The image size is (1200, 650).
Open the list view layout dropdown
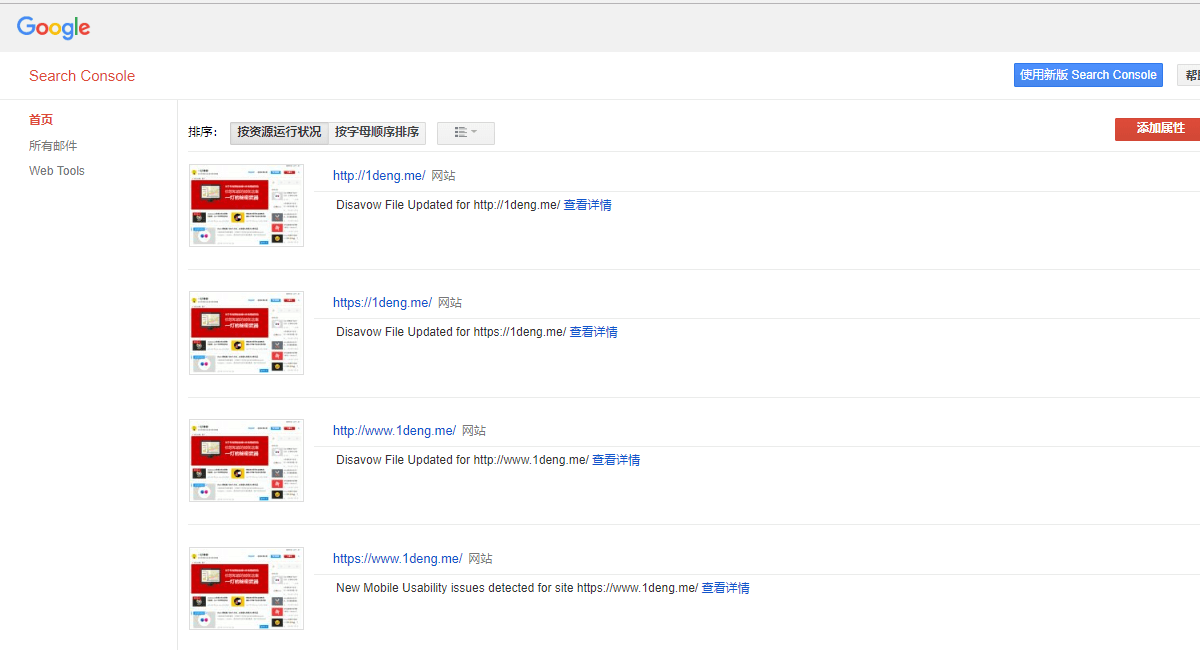pyautogui.click(x=465, y=133)
